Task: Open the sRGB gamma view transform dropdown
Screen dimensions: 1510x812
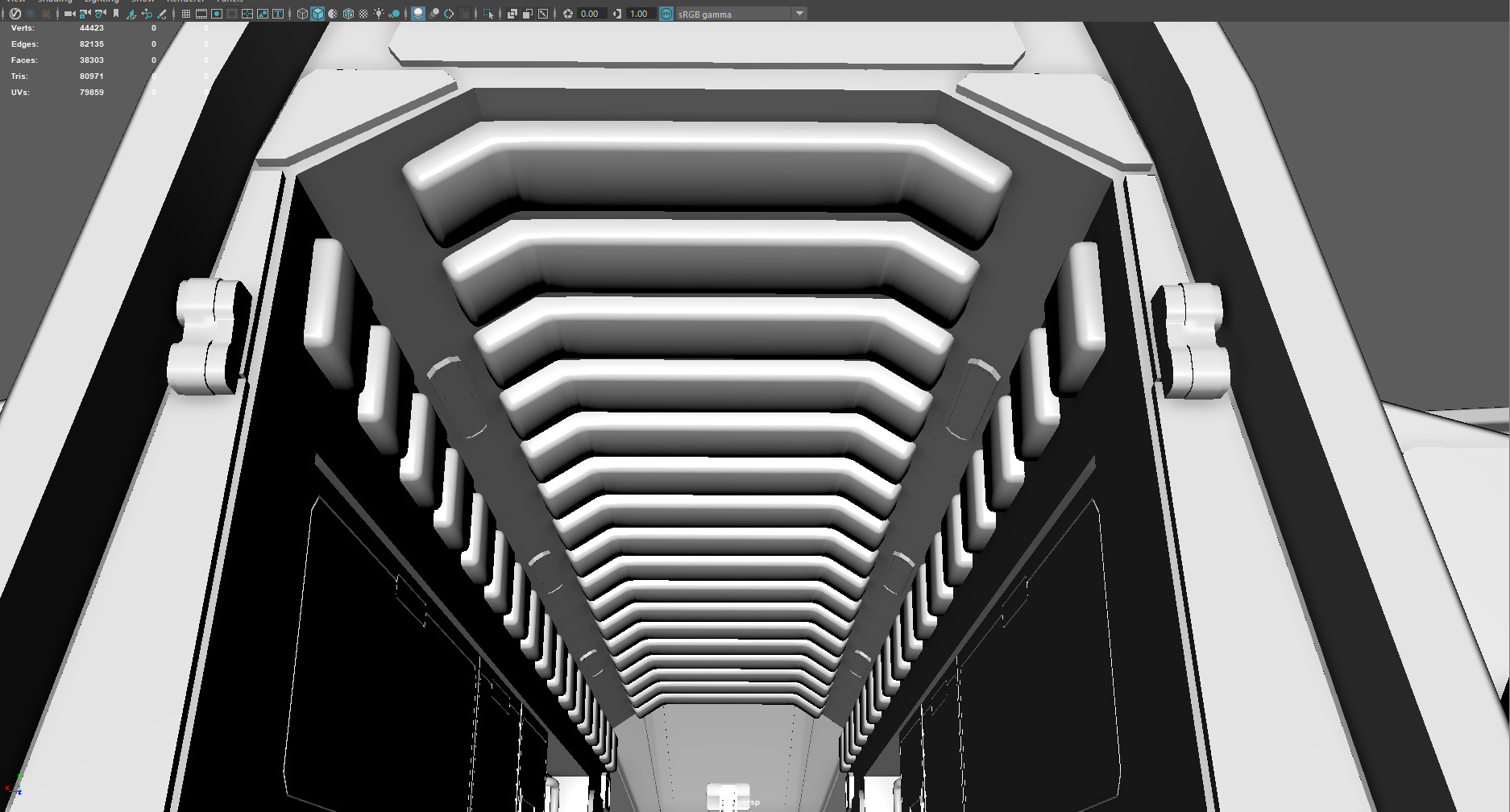Action: pyautogui.click(x=741, y=14)
